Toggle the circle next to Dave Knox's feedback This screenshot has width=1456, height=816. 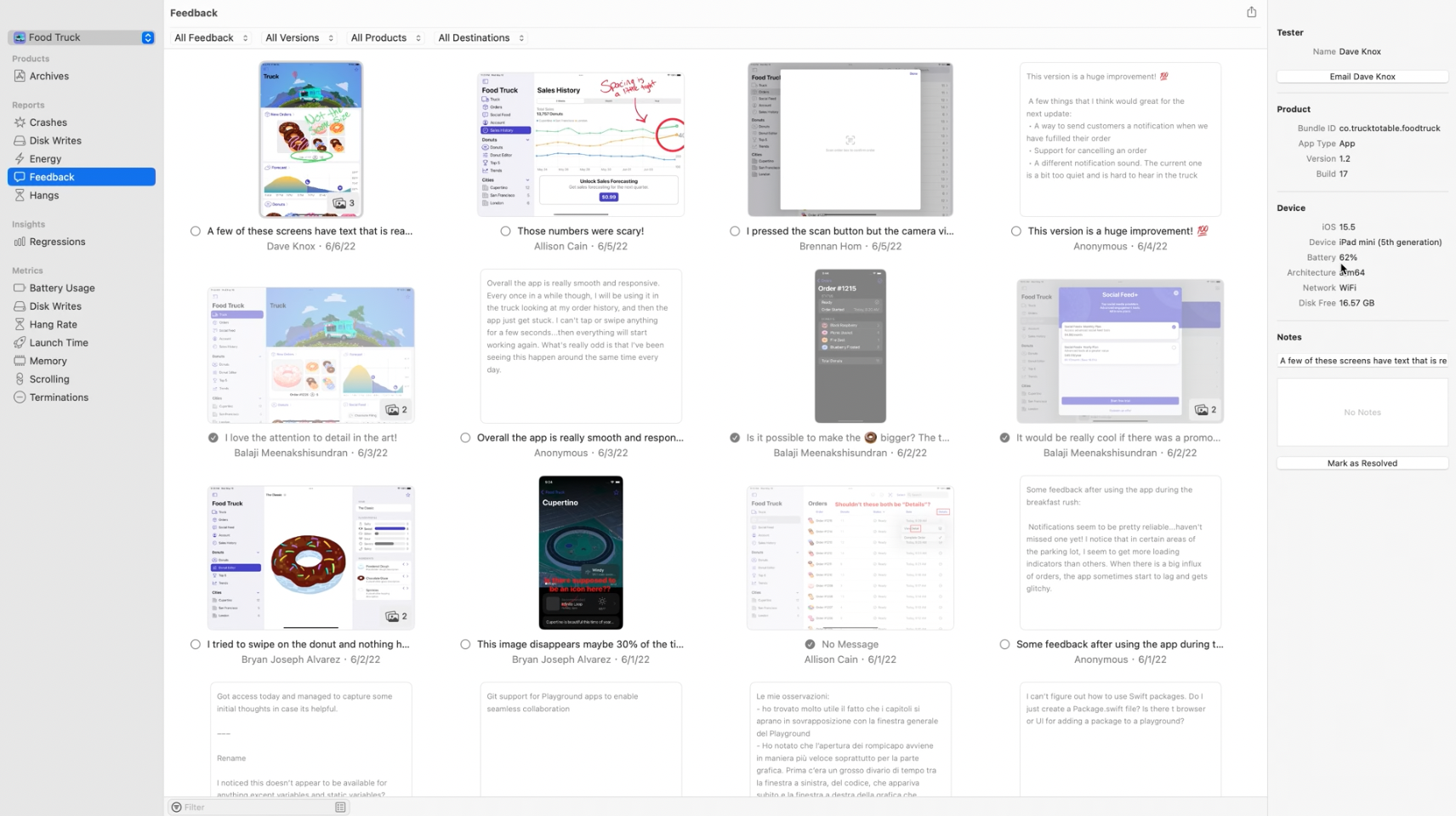point(196,231)
